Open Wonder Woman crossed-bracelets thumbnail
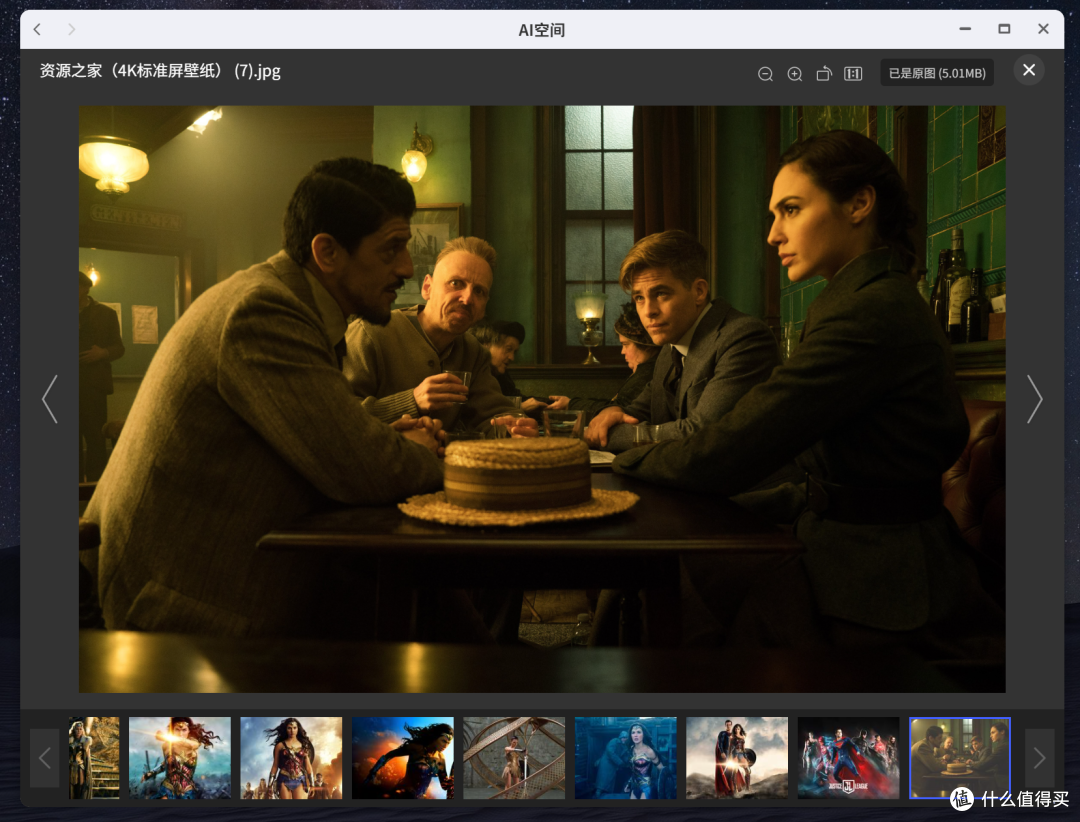The image size is (1080, 822). point(180,758)
